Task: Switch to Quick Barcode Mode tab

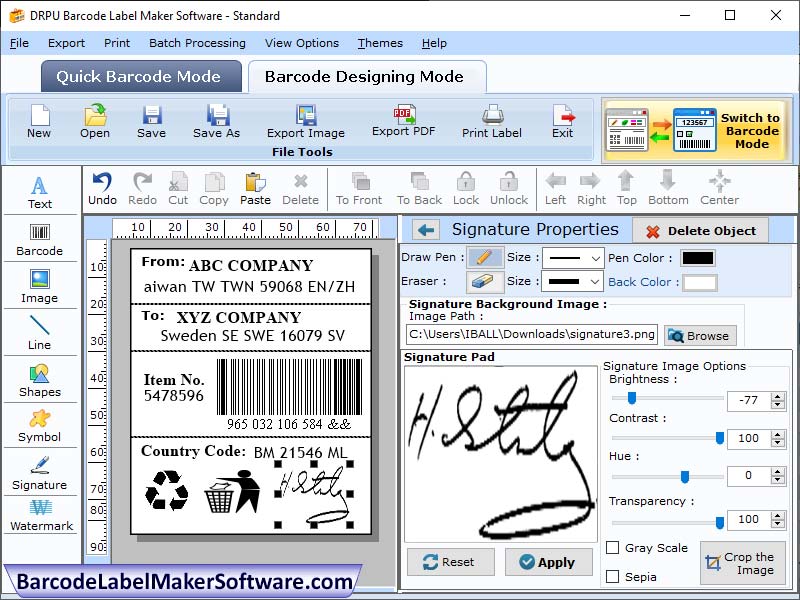Action: point(140,77)
